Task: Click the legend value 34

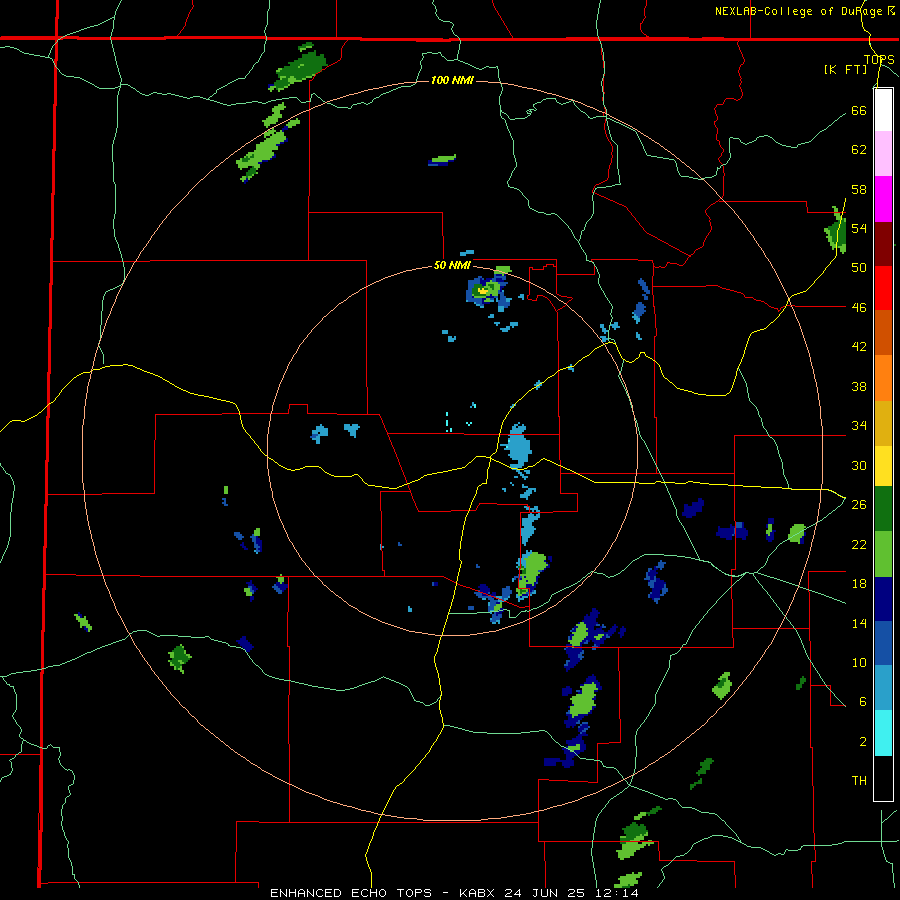Action: coord(859,425)
